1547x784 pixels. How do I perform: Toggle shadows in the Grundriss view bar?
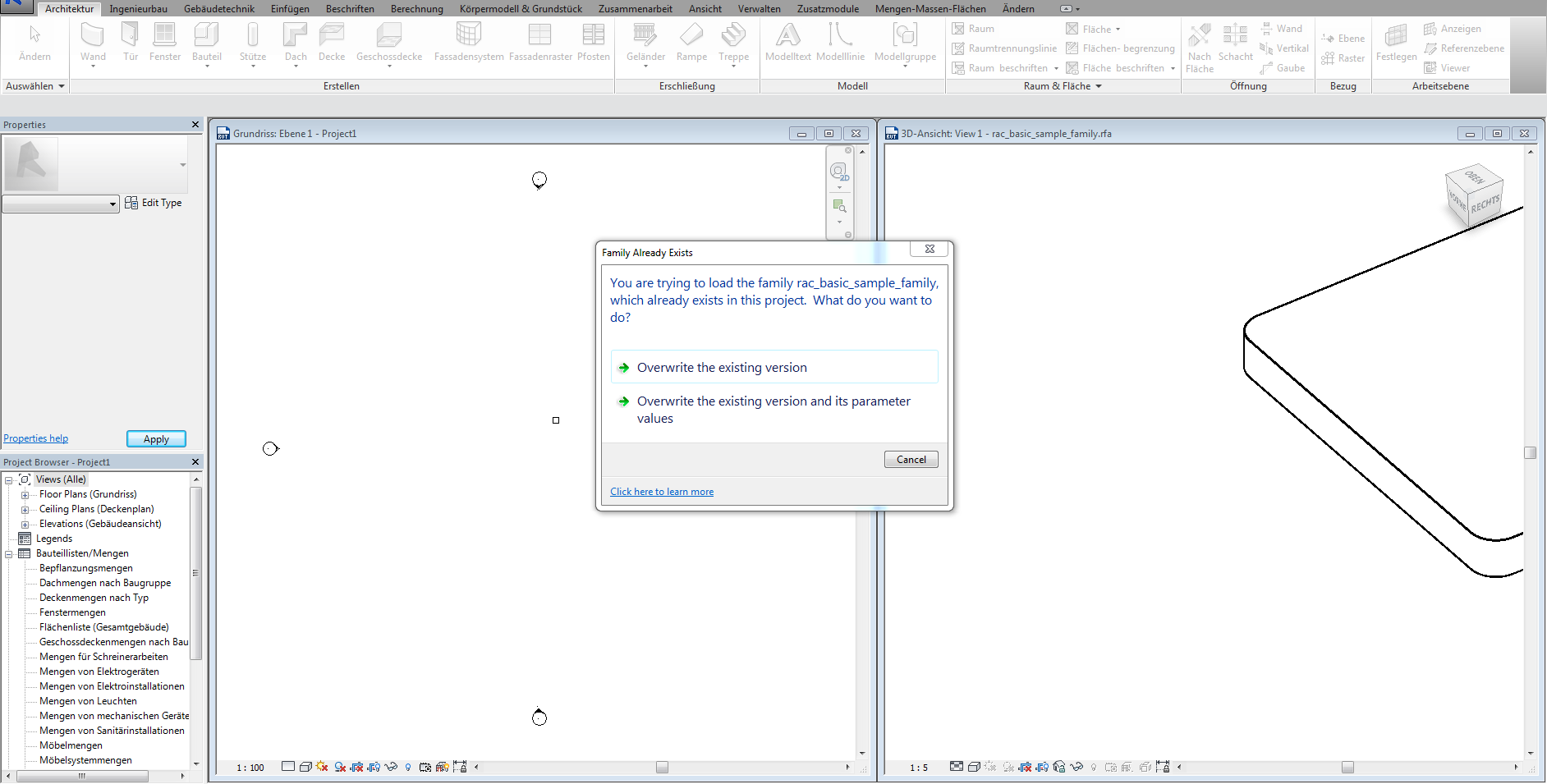click(339, 768)
